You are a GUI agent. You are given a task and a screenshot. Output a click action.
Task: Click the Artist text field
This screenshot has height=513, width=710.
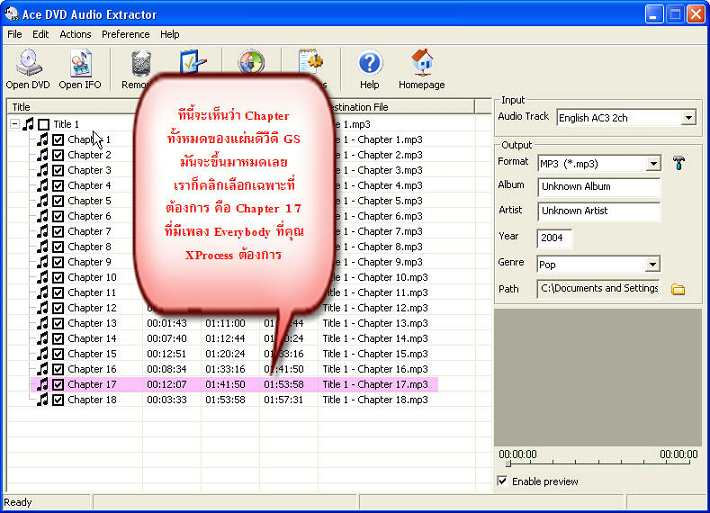(x=599, y=211)
